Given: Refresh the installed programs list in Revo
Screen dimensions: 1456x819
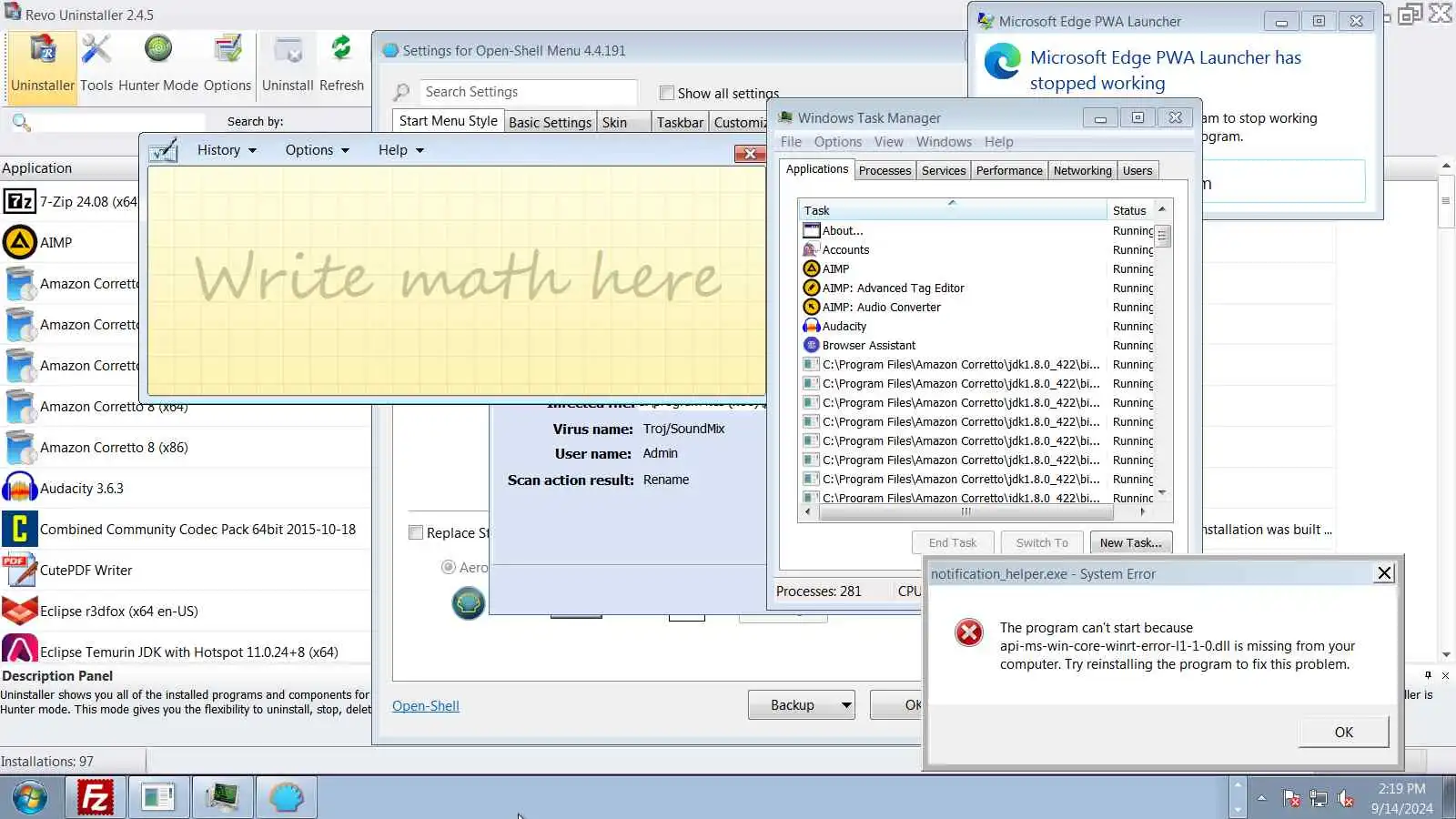Looking at the screenshot, I should 342,66.
